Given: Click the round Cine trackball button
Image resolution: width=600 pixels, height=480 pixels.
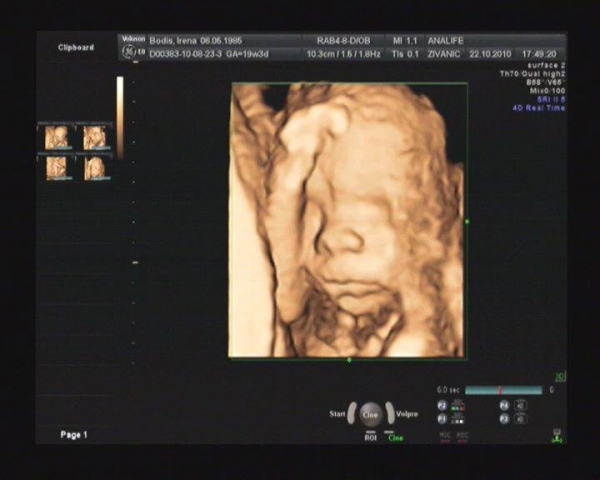Looking at the screenshot, I should point(370,414).
